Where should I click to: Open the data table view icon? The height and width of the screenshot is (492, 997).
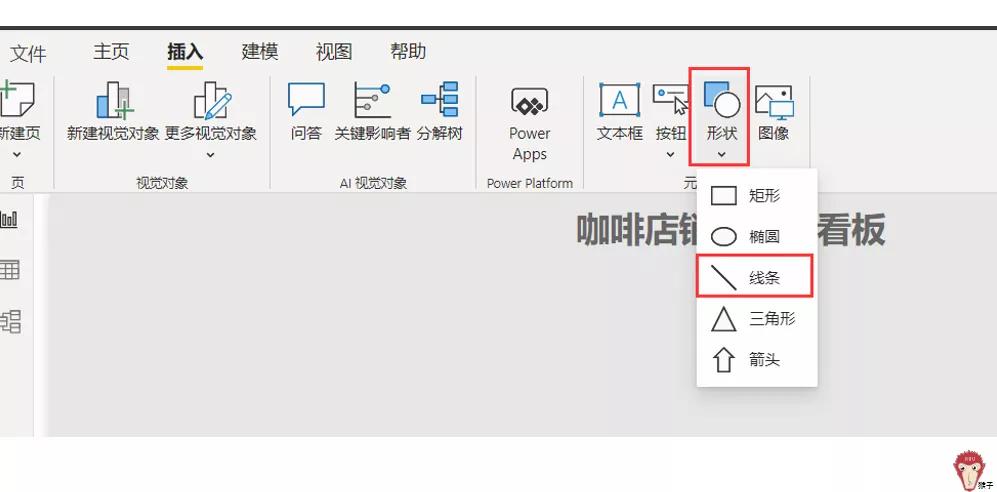9,270
